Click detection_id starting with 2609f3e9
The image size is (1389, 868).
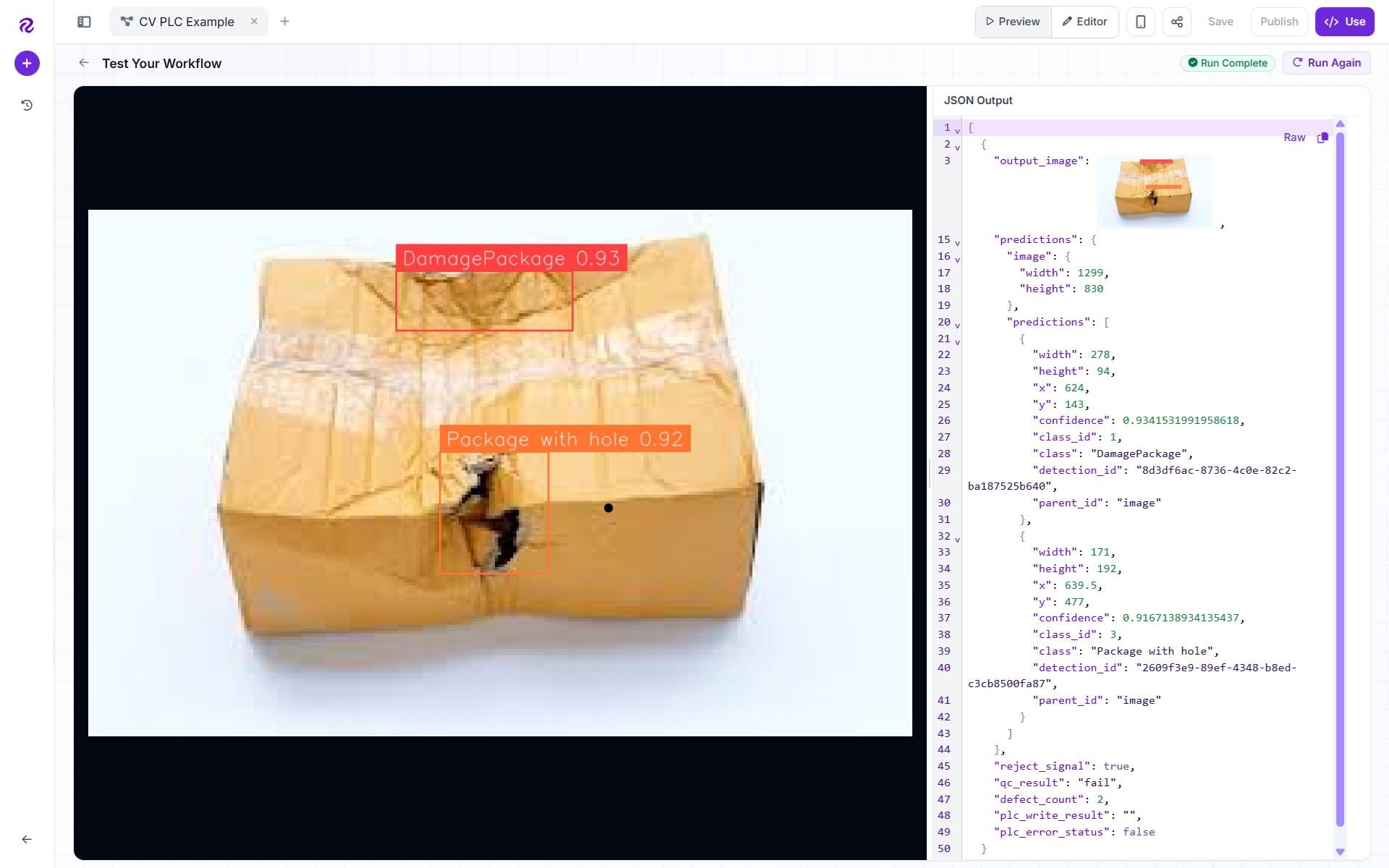[x=1132, y=676]
